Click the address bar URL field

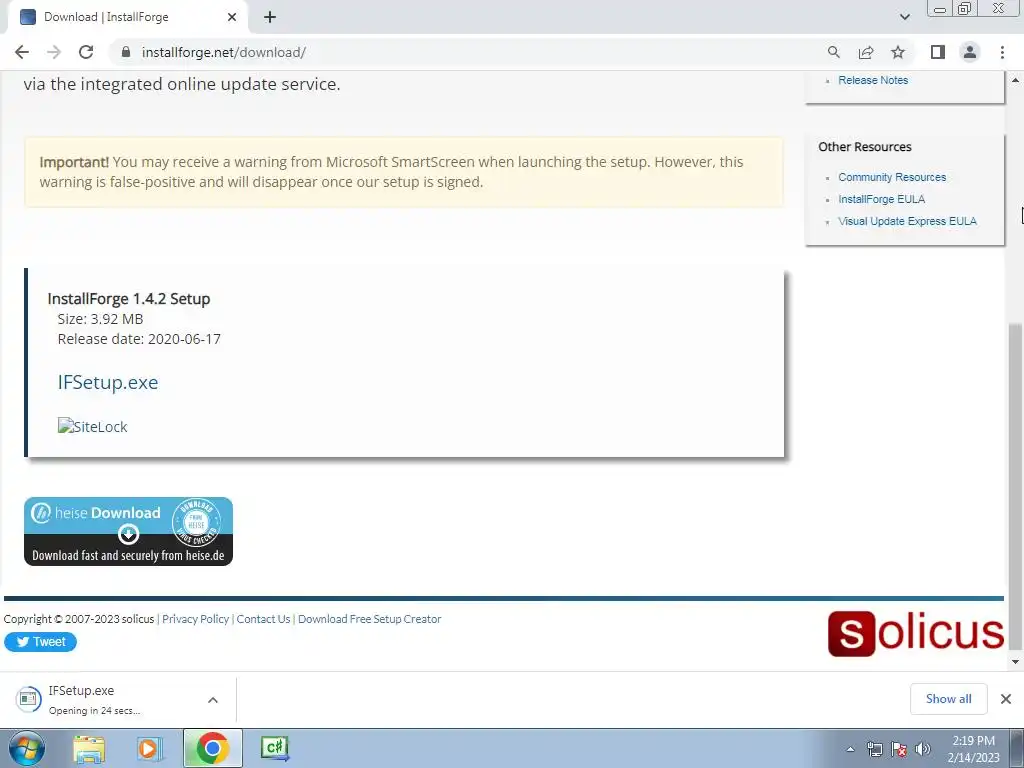pyautogui.click(x=470, y=52)
